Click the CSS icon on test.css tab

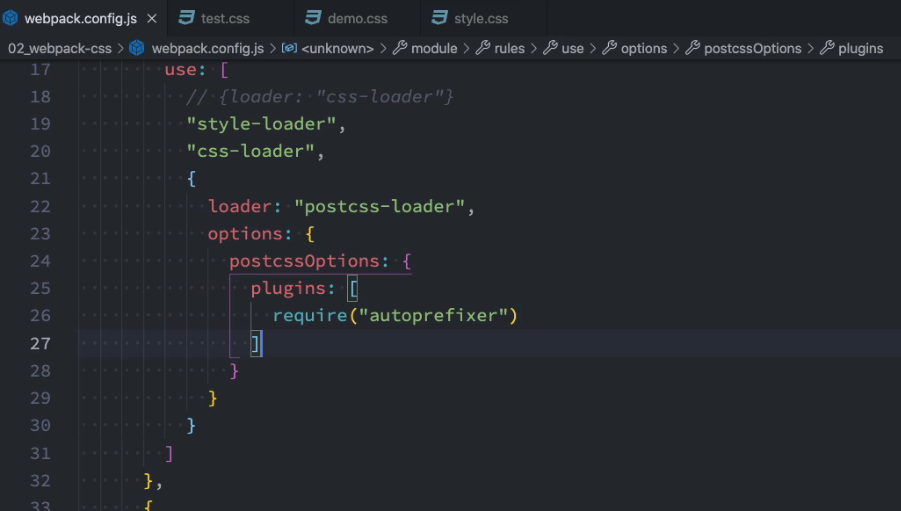(x=186, y=18)
